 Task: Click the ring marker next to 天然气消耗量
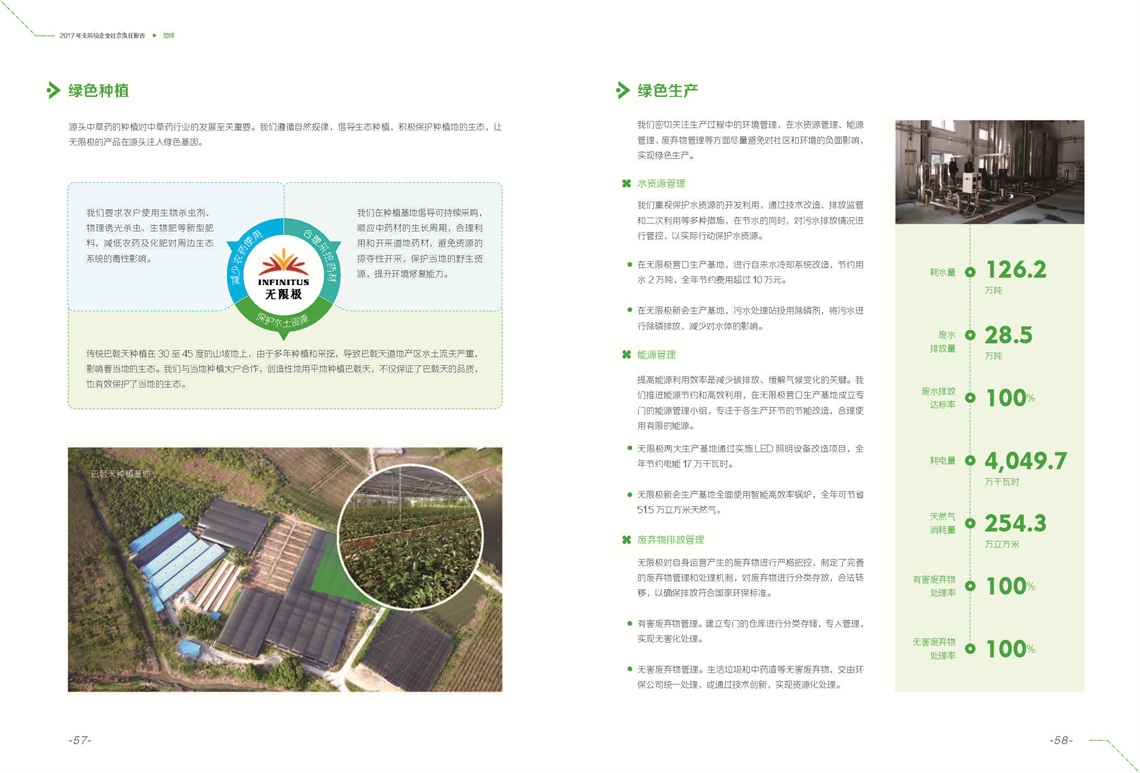click(x=970, y=523)
